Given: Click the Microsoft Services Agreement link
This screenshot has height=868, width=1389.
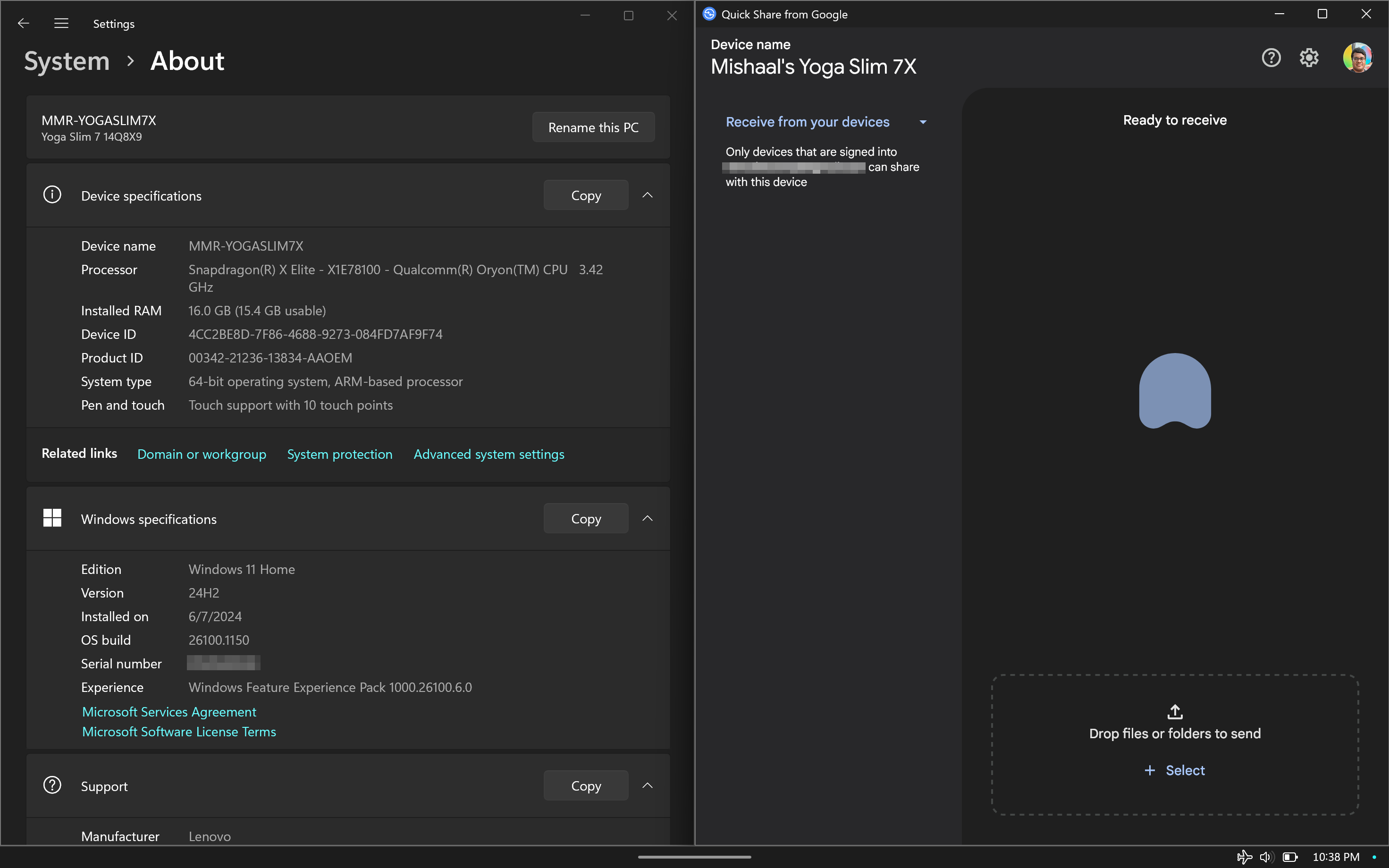Looking at the screenshot, I should click(168, 711).
